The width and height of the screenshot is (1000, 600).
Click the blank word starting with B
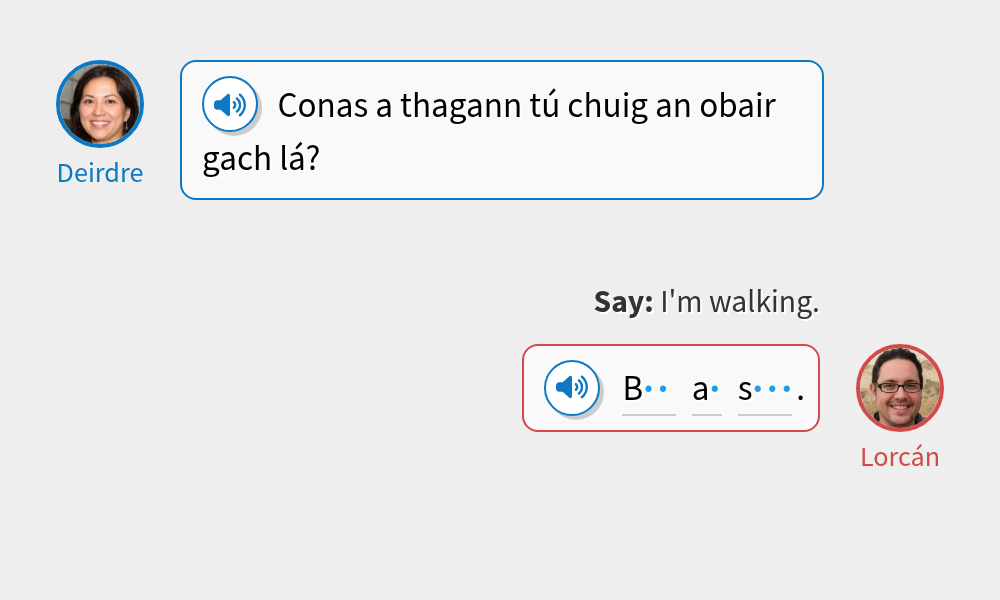[648, 390]
